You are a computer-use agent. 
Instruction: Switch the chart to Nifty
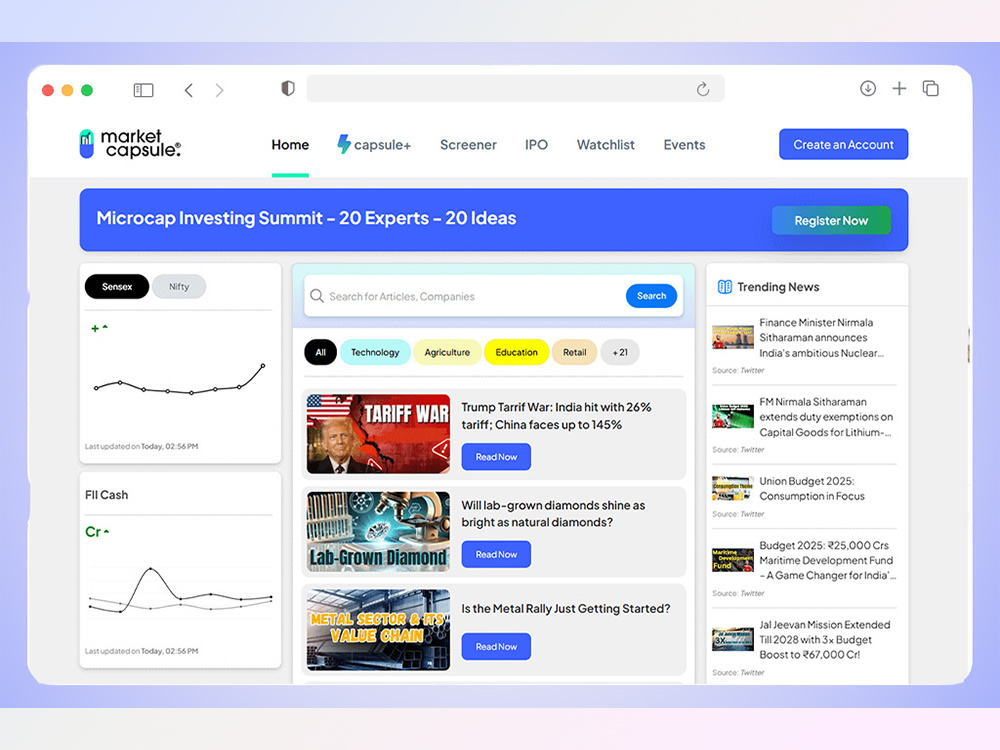click(x=179, y=287)
